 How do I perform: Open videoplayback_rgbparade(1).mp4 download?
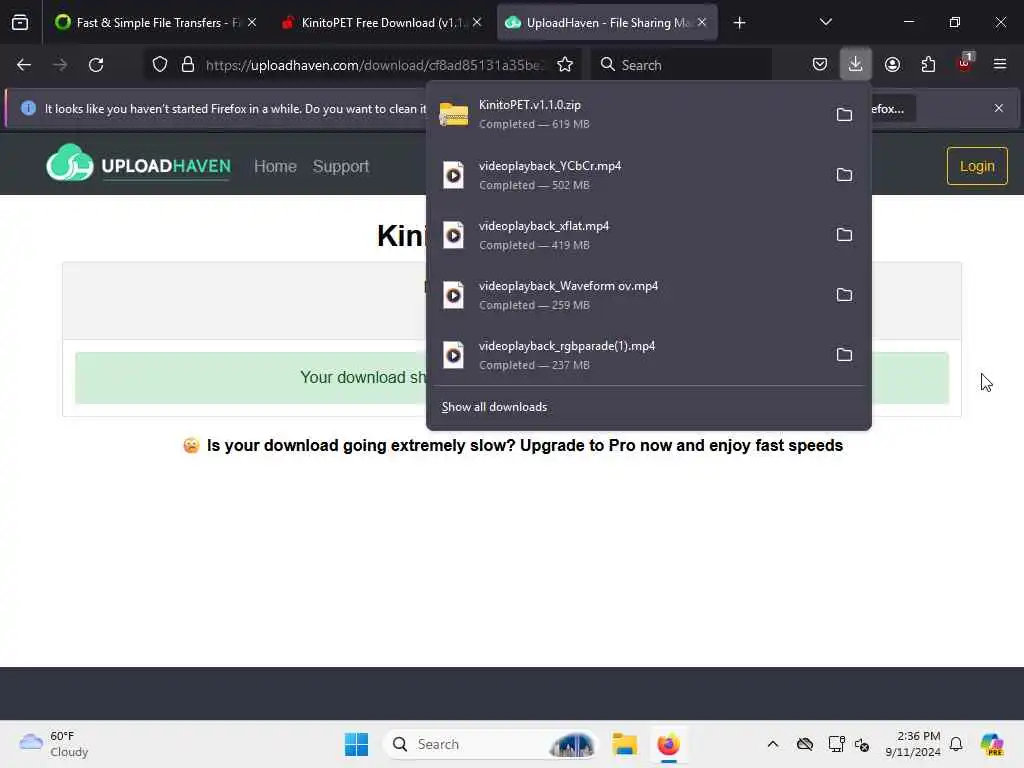[627, 355]
